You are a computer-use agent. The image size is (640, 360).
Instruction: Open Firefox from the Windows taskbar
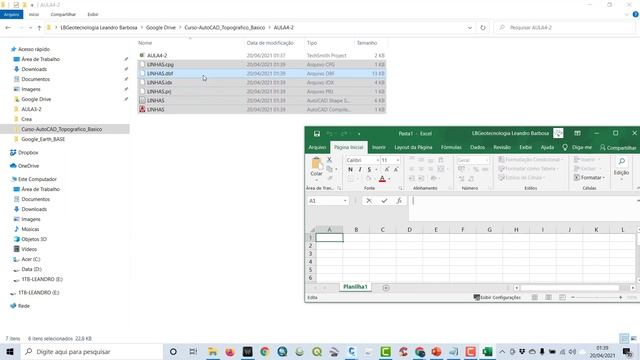tap(230, 351)
